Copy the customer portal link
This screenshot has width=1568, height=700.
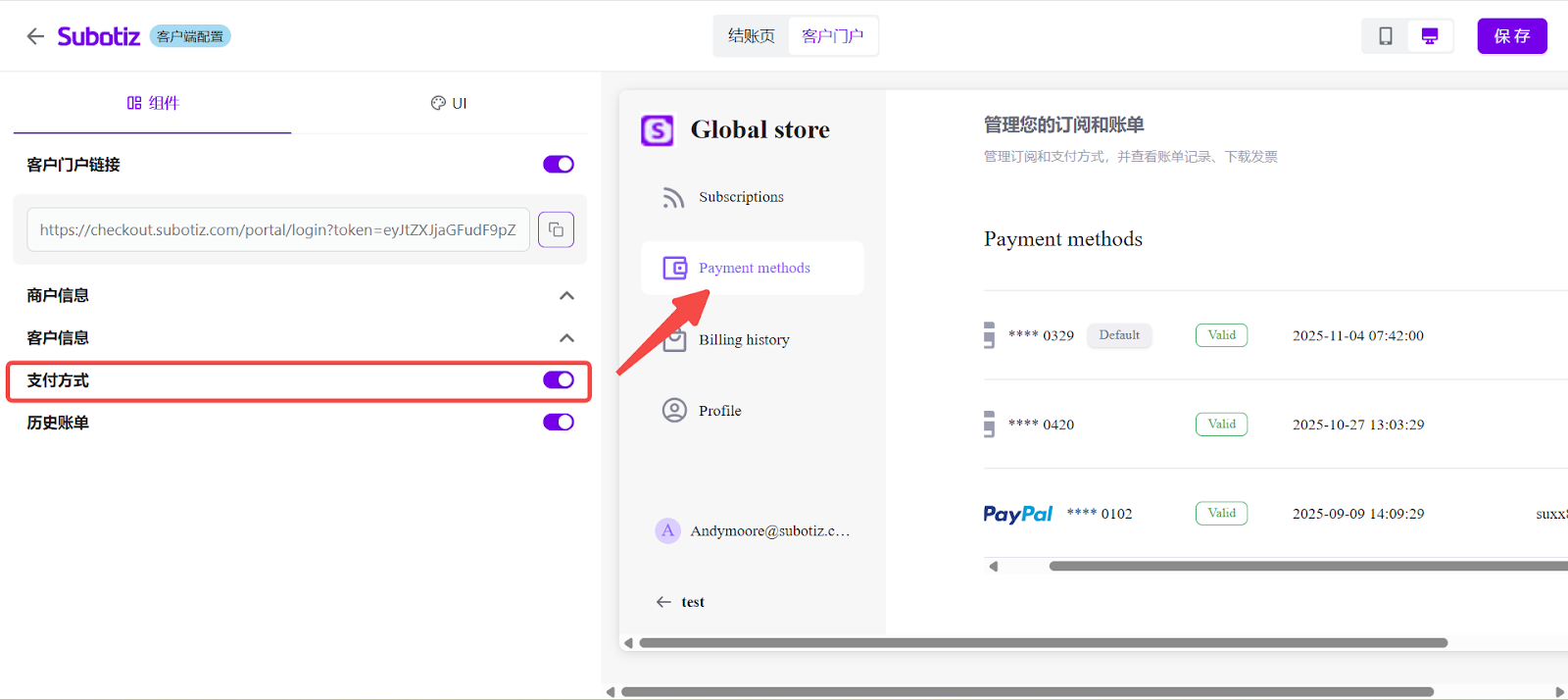pos(556,229)
